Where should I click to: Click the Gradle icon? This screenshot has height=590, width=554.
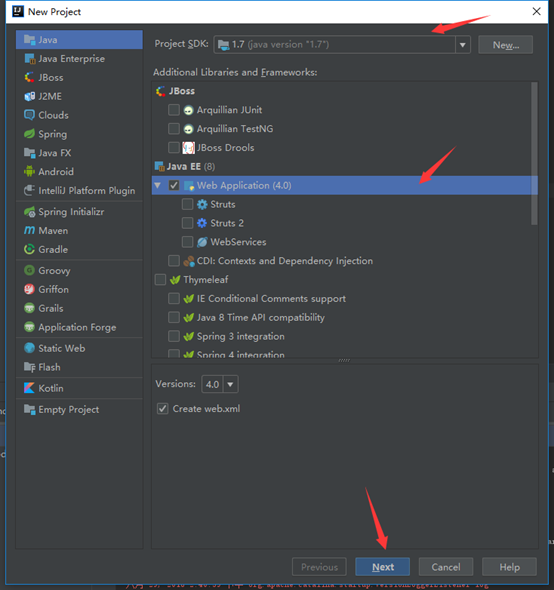click(29, 249)
